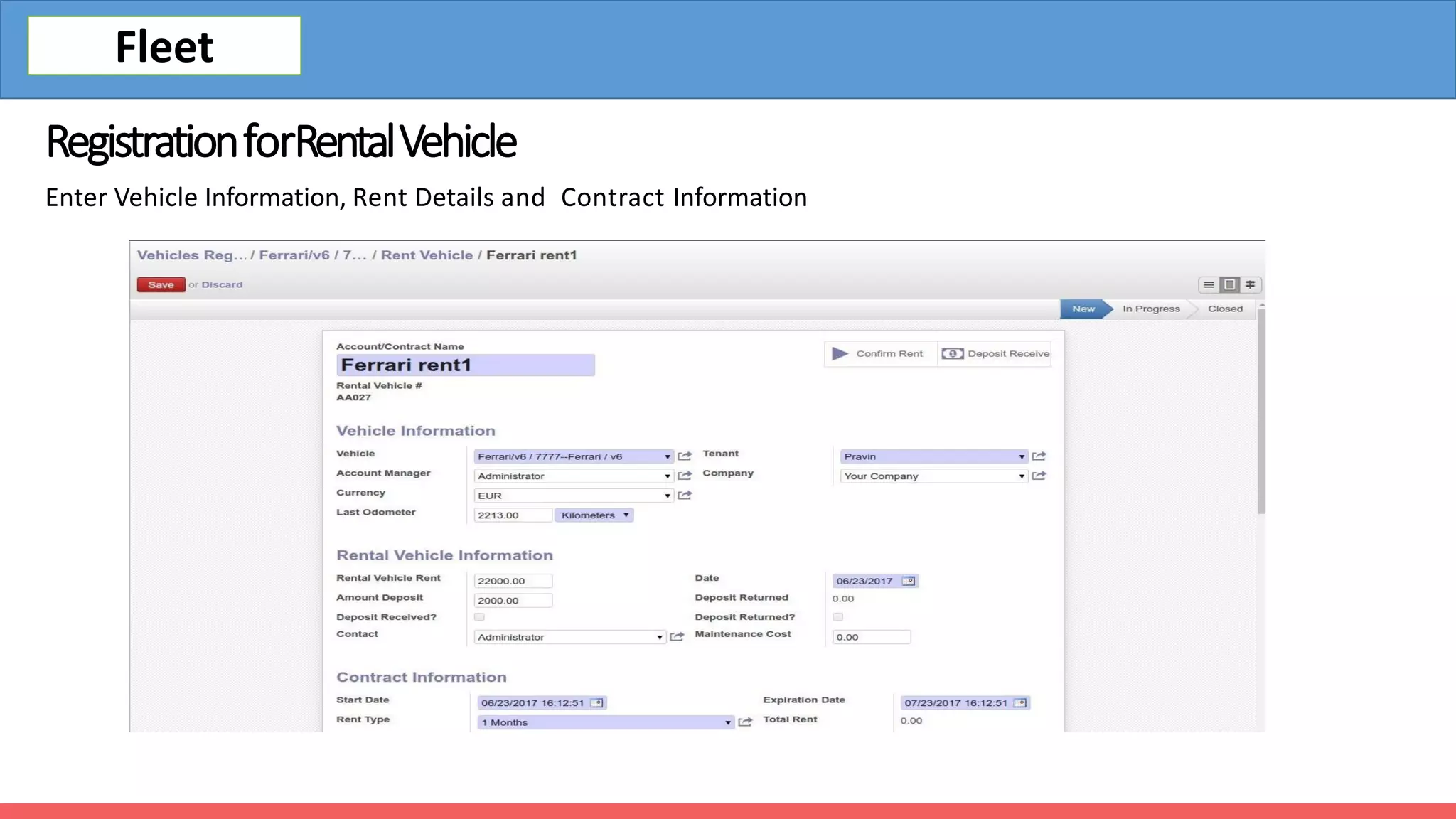The height and width of the screenshot is (819, 1456).
Task: Switch to tree/hierarchy view icon
Action: click(1251, 285)
